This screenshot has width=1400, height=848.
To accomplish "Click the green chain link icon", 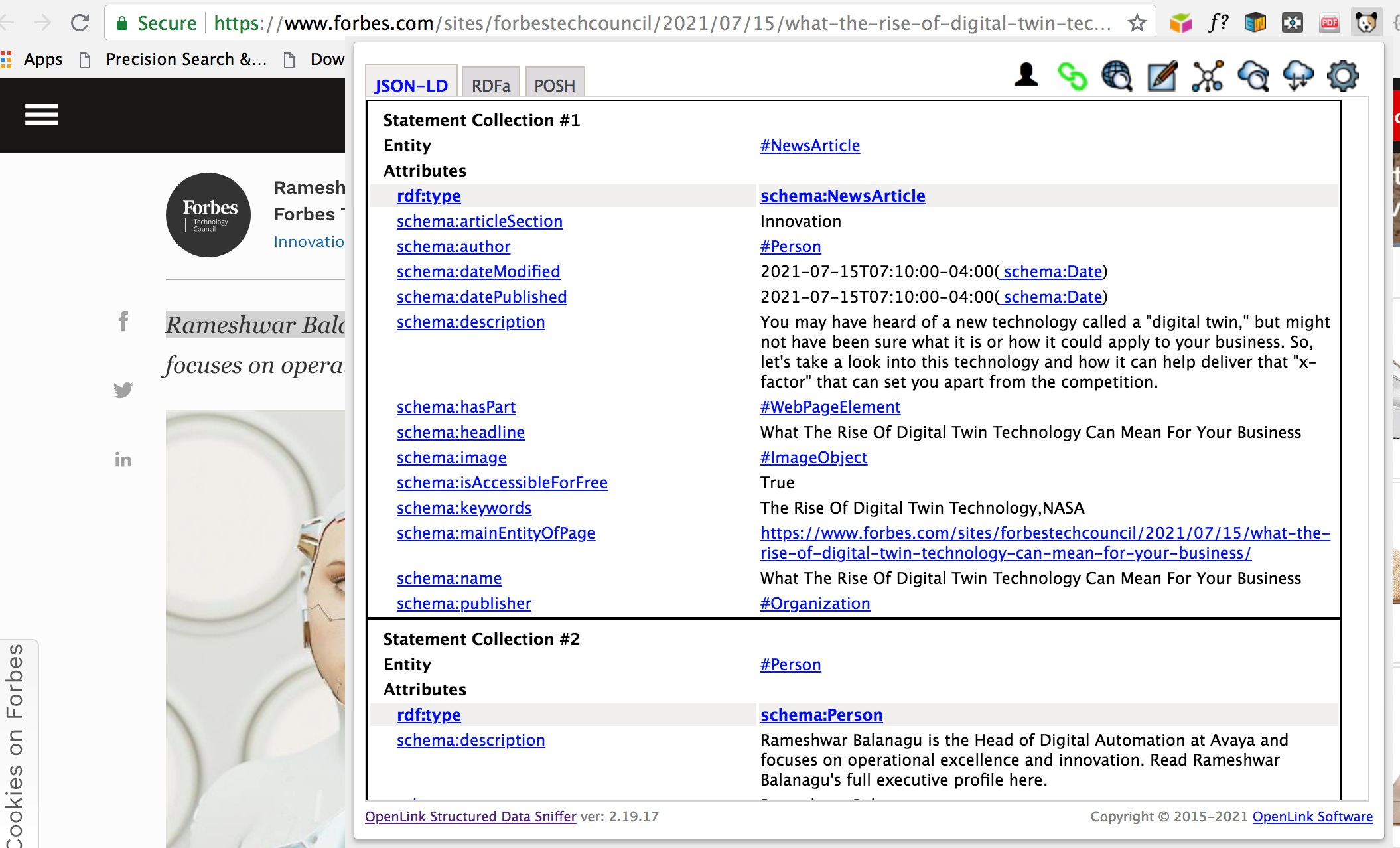I will (1072, 76).
